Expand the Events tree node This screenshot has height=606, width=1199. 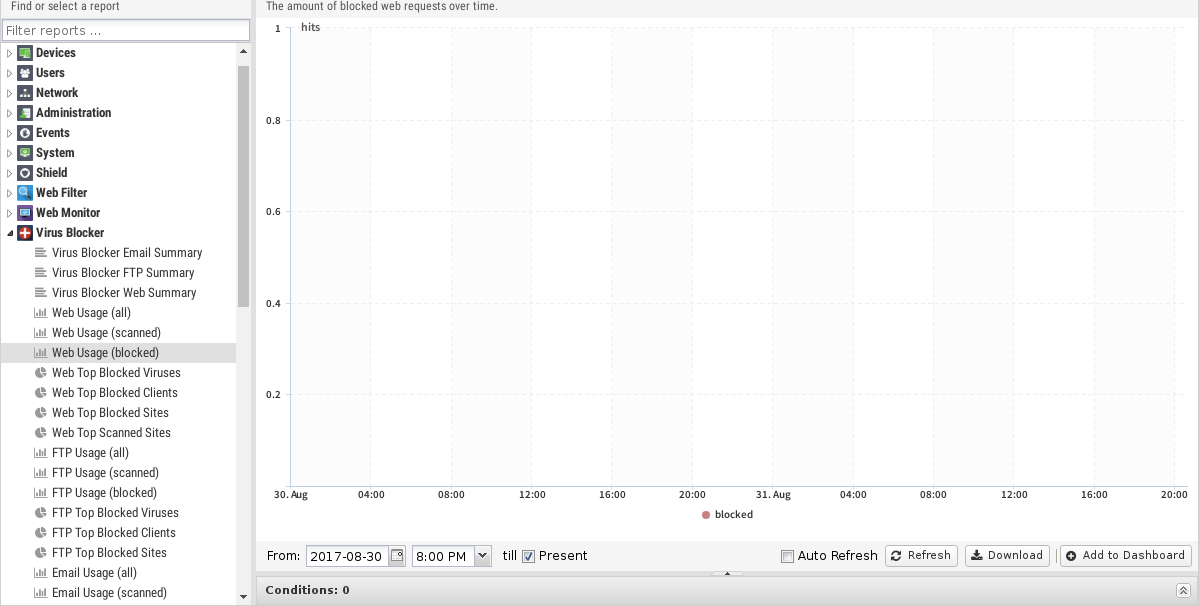pyautogui.click(x=9, y=133)
